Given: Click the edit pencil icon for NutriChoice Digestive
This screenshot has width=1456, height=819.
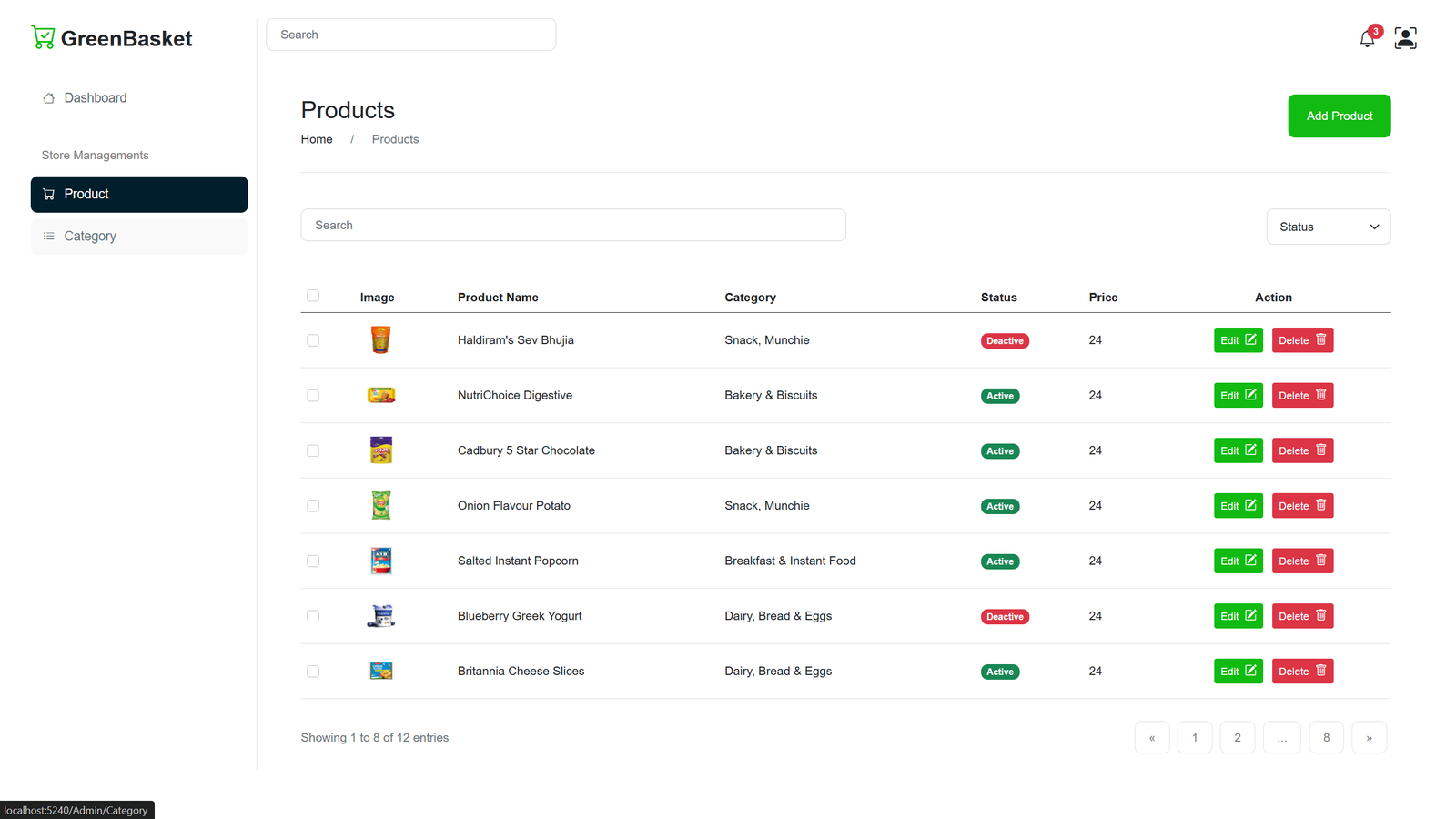Looking at the screenshot, I should click(1250, 395).
